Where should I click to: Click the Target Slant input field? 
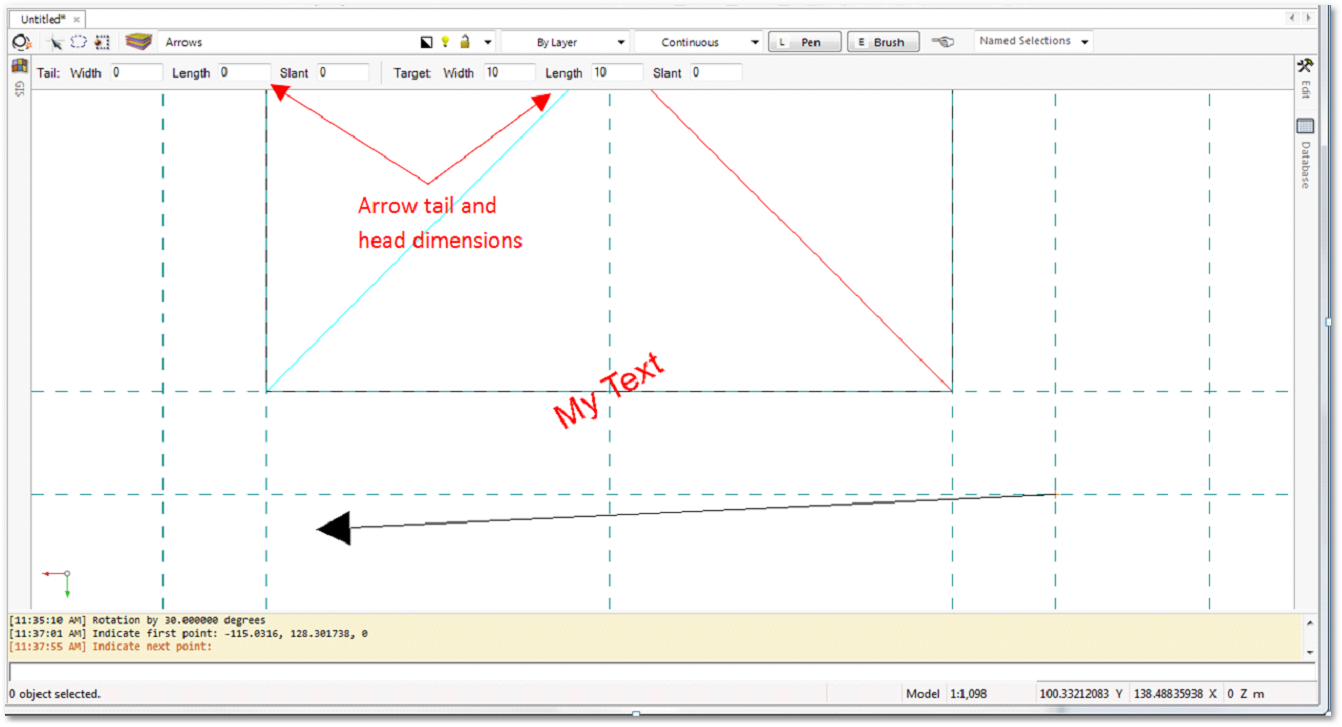click(716, 73)
